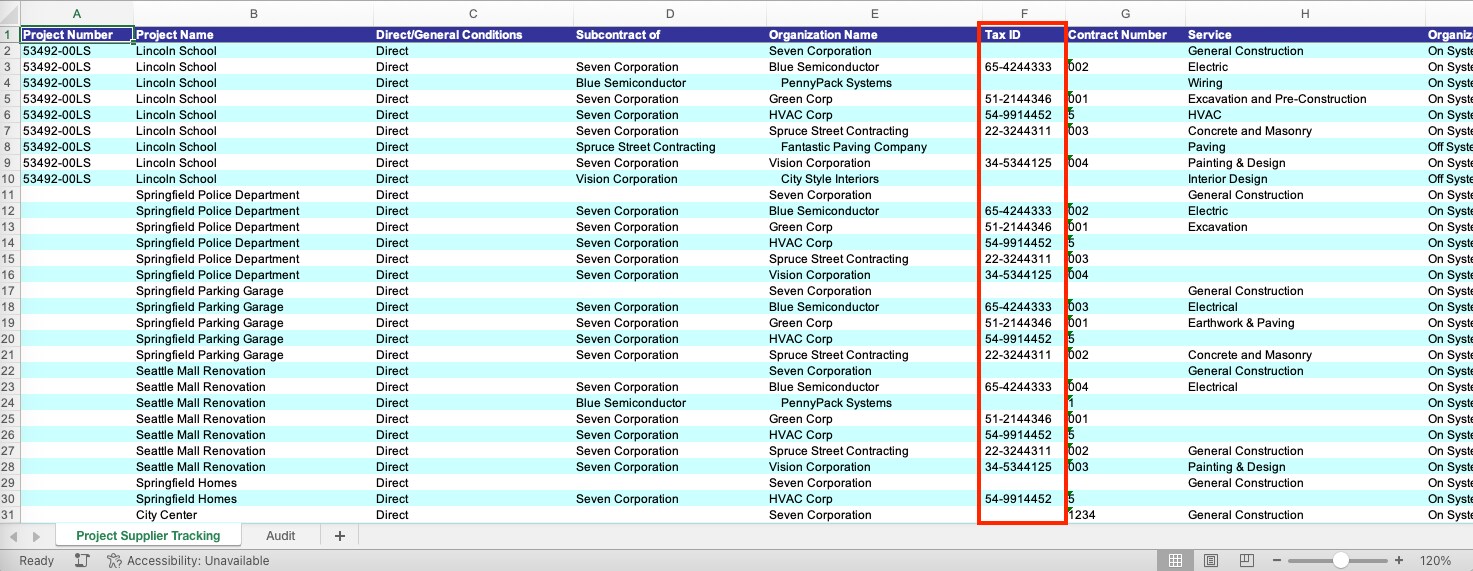Click the select-all corner of the grid
This screenshot has width=1473, height=571.
10,14
